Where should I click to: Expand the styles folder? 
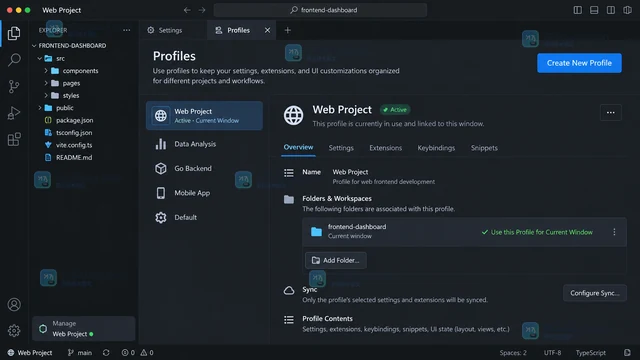tap(46, 96)
